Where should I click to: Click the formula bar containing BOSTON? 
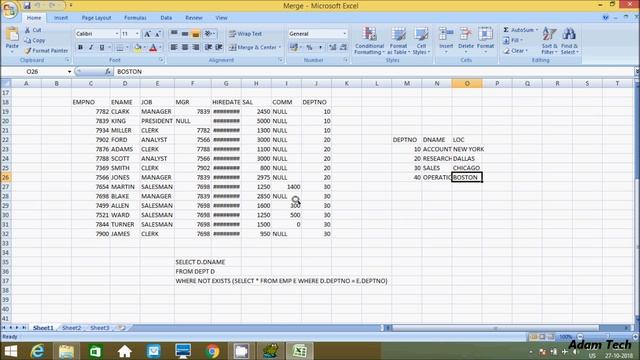point(373,71)
